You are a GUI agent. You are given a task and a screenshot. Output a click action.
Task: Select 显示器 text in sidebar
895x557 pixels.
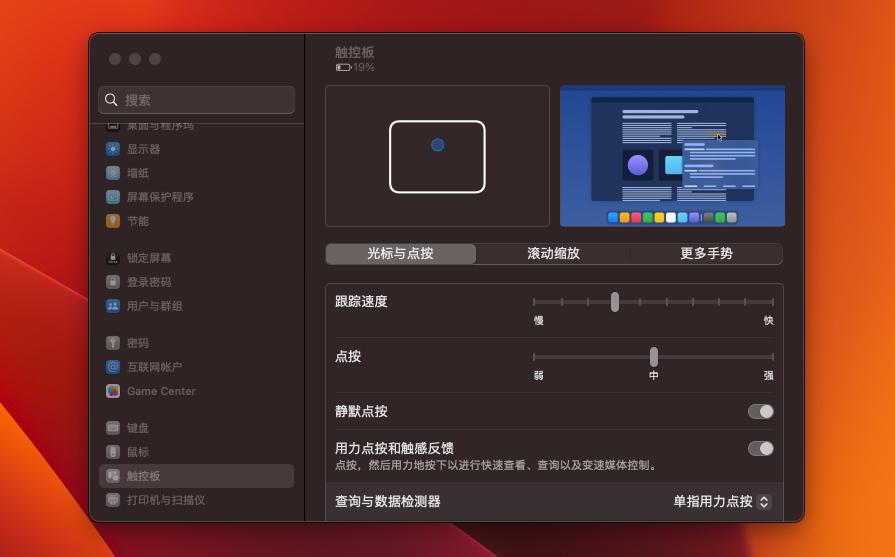(143, 149)
